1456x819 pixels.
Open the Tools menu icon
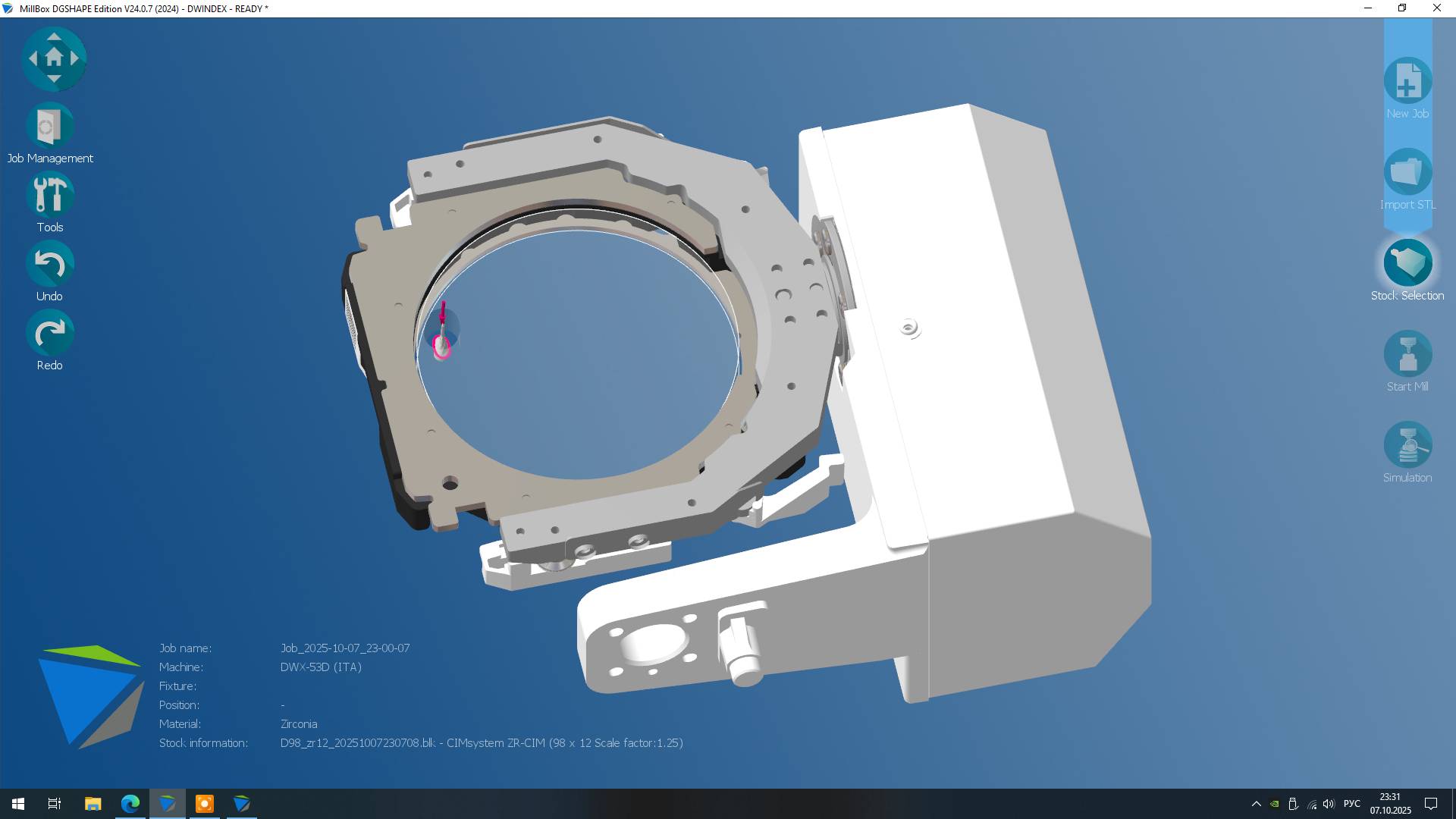50,196
